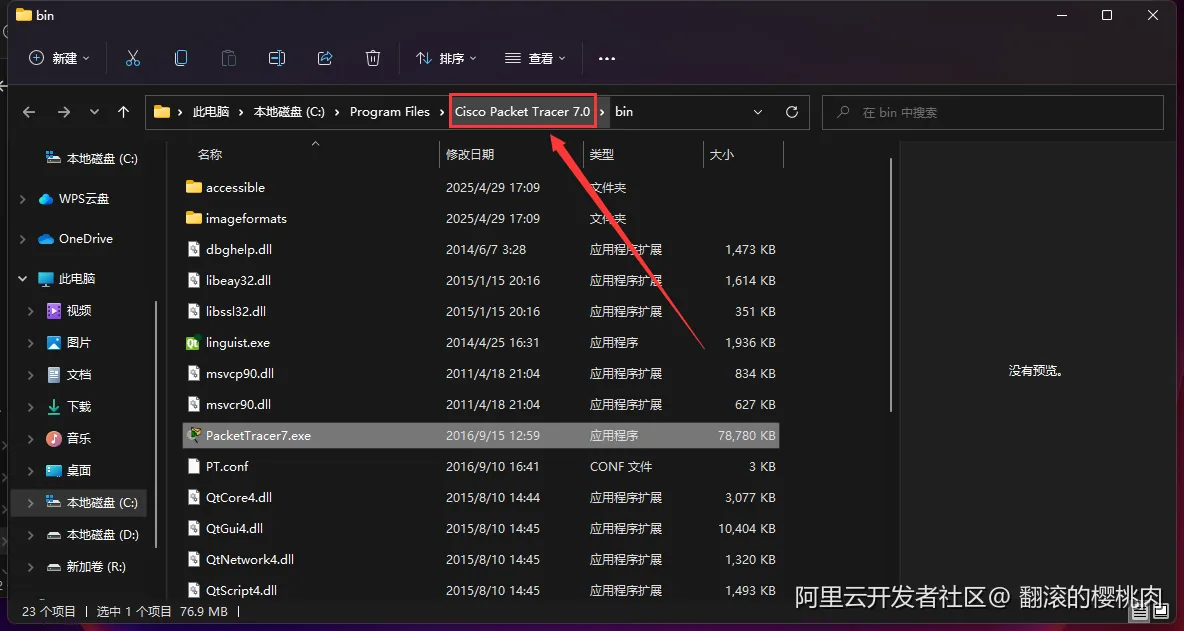This screenshot has height=631, width=1184.
Task: Open the 新建 new item menu
Action: [x=59, y=58]
